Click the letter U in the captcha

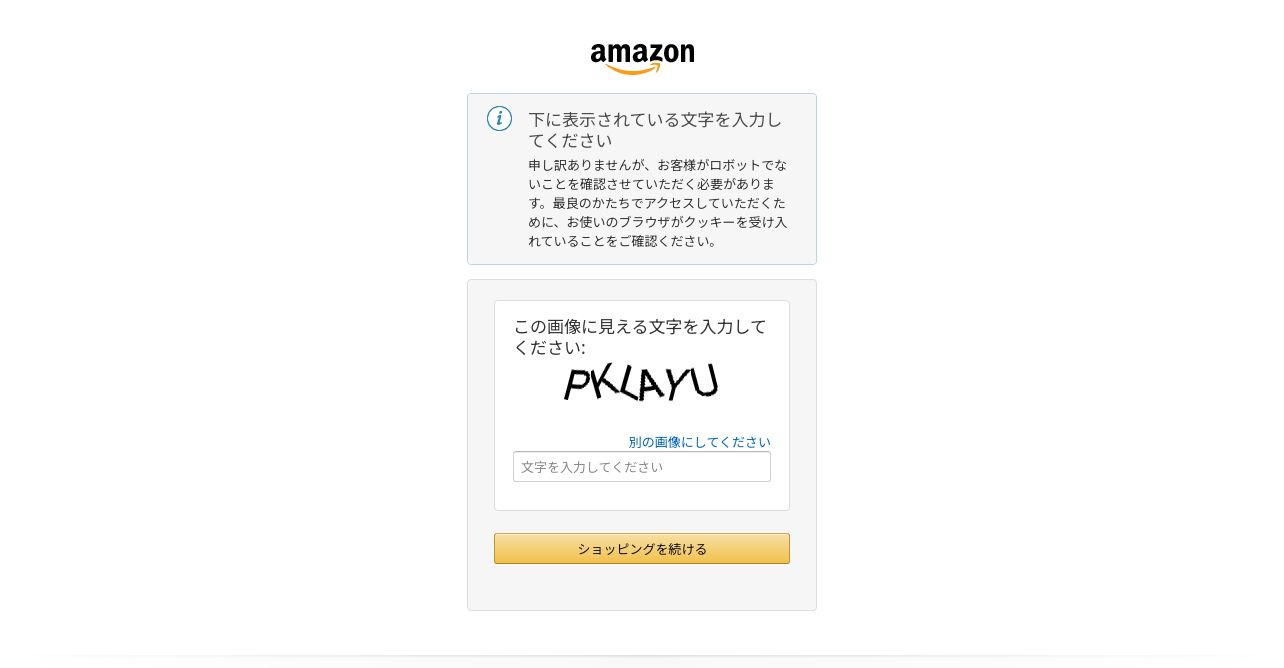704,380
